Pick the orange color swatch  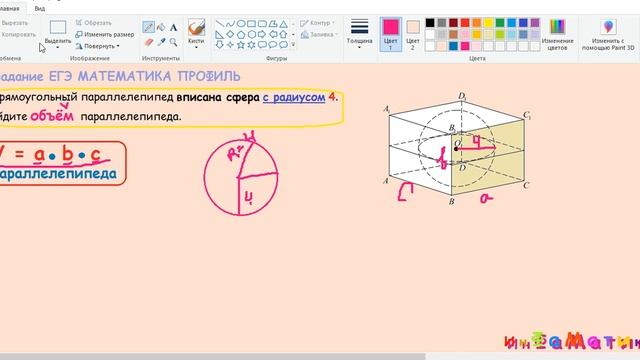477,23
